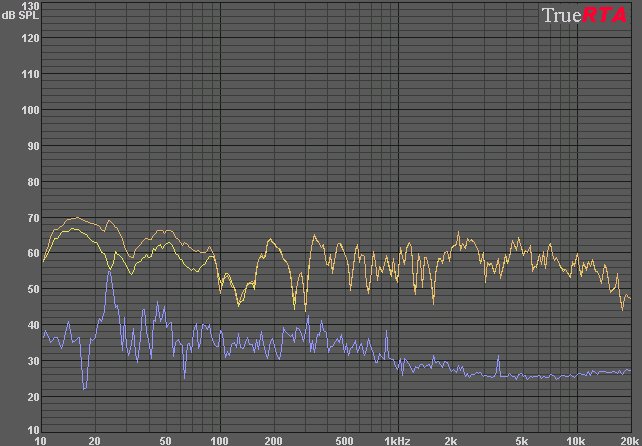
Task: Click the TrueRTA logo
Action: click(x=584, y=15)
